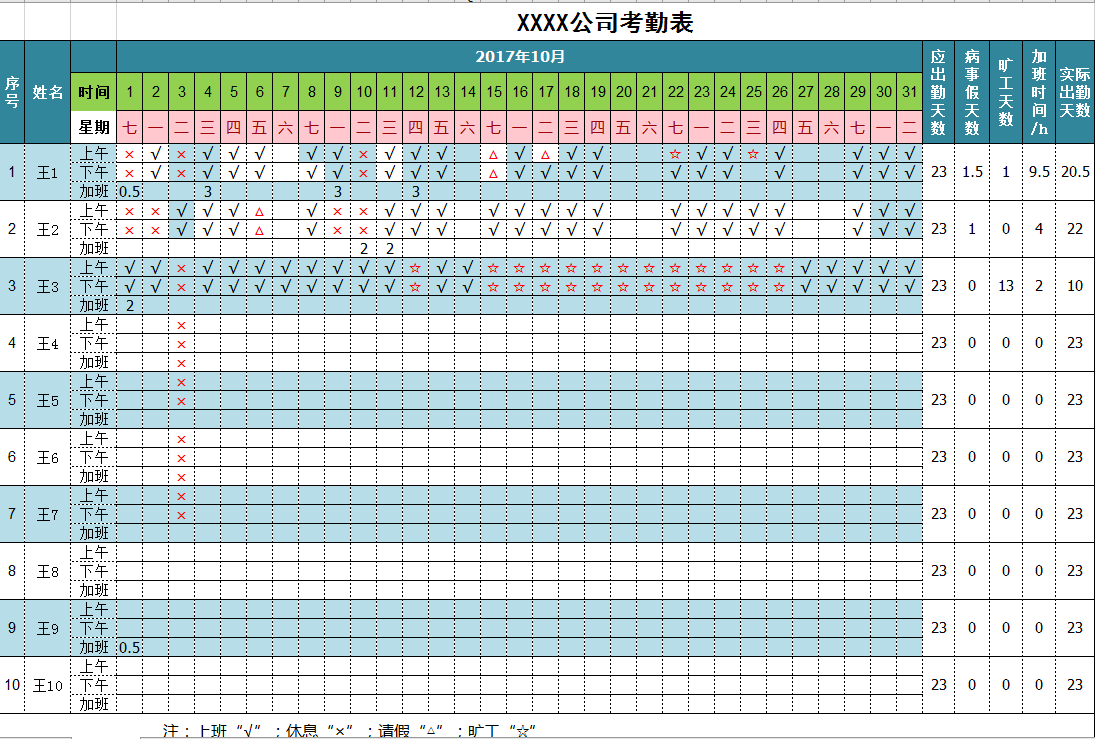Viewport: 1095px width, 739px height.
Task: Click 王2's day 10 overtime value 2
Action: coord(364,248)
